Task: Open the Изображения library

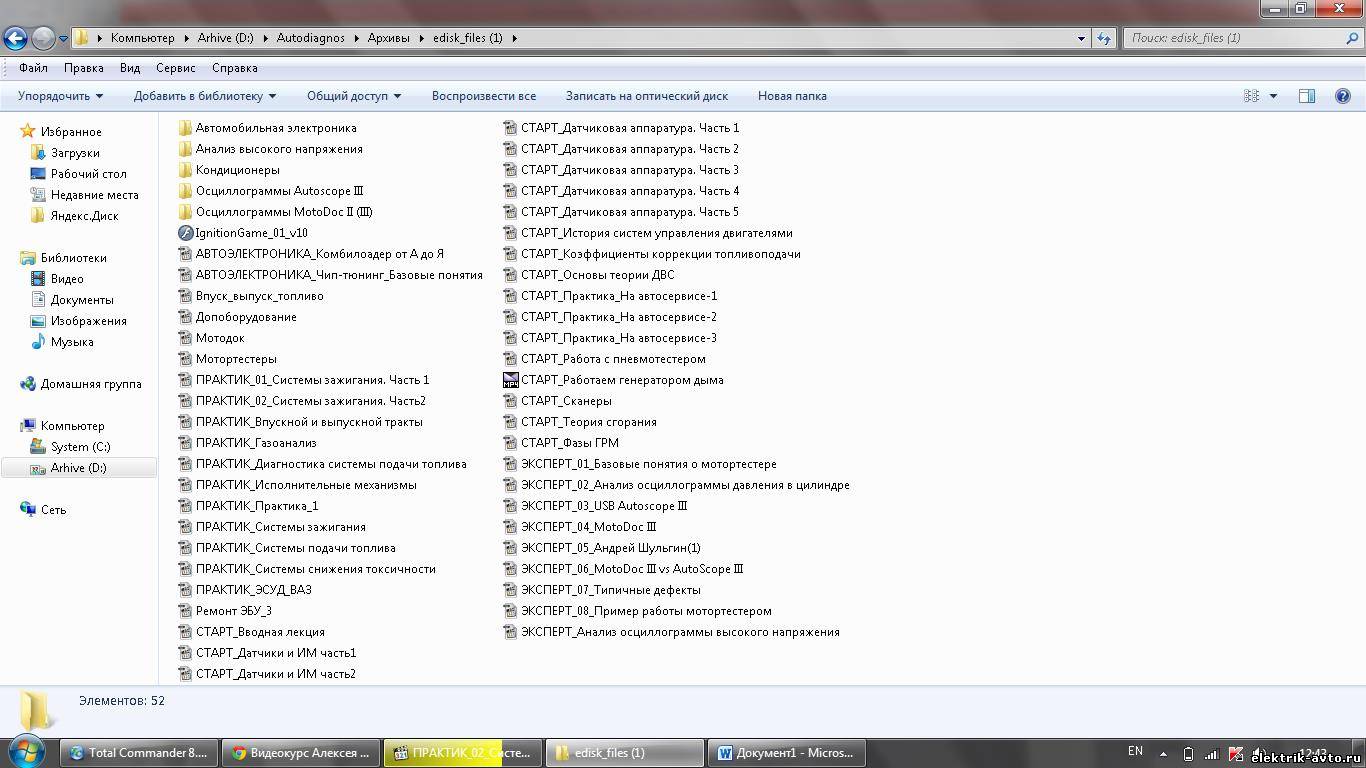Action: coord(88,321)
